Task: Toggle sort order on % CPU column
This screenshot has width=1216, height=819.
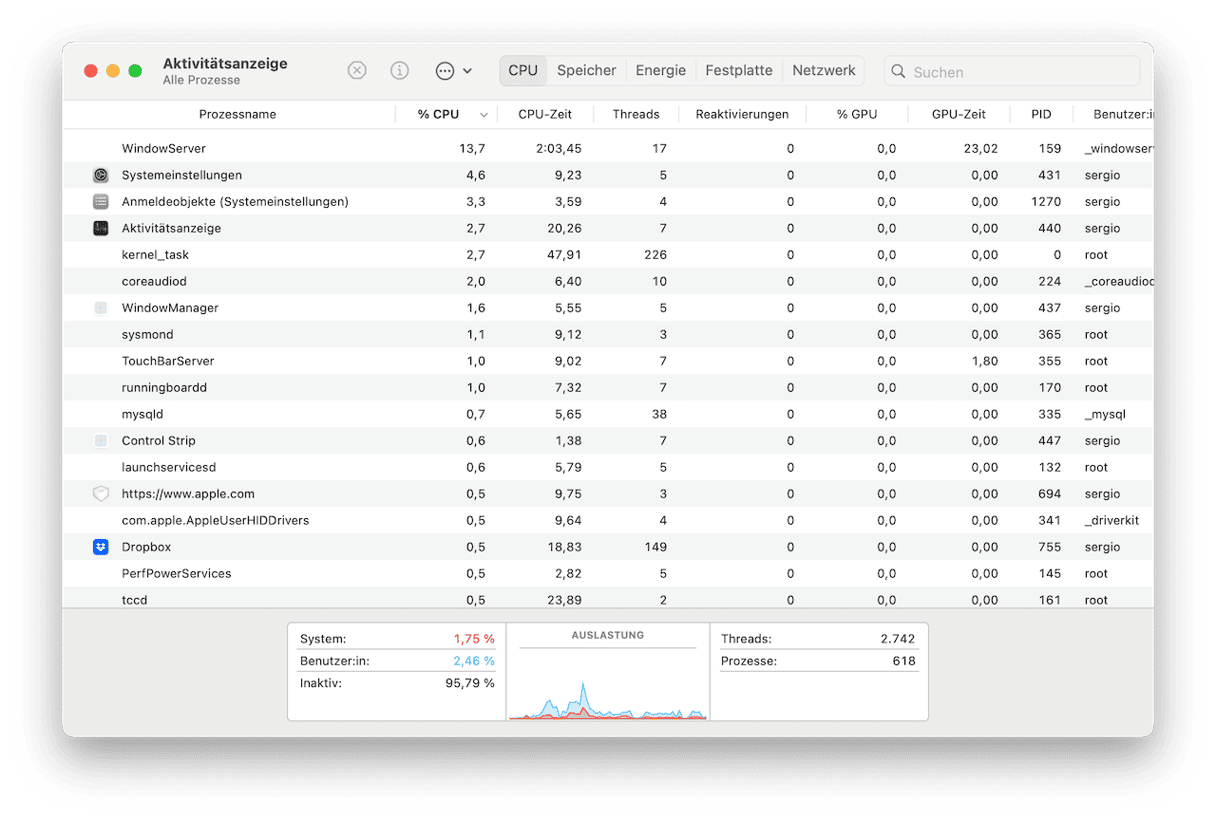Action: pos(484,115)
